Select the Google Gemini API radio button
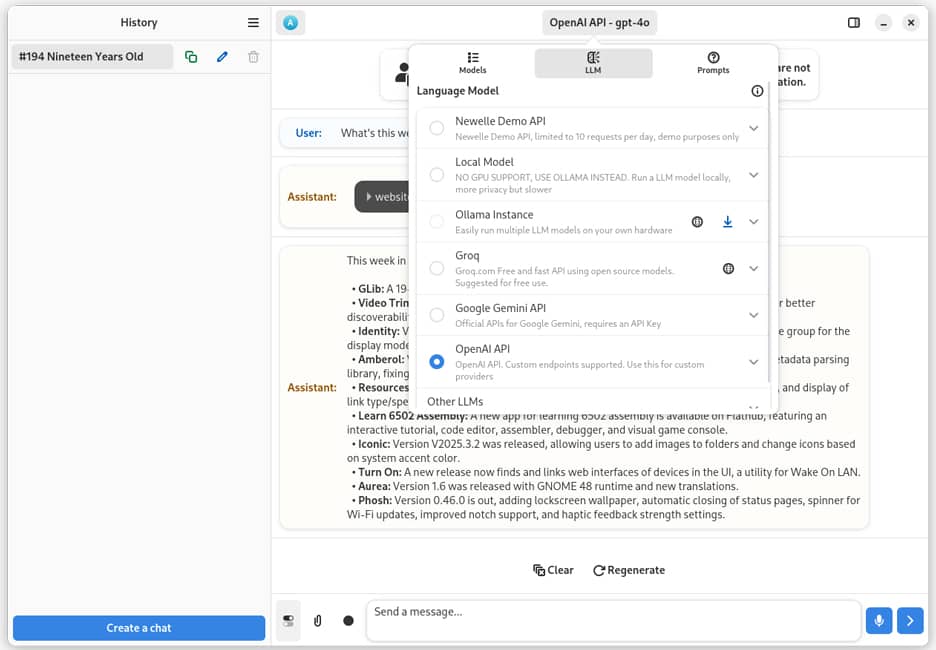 pyautogui.click(x=437, y=315)
